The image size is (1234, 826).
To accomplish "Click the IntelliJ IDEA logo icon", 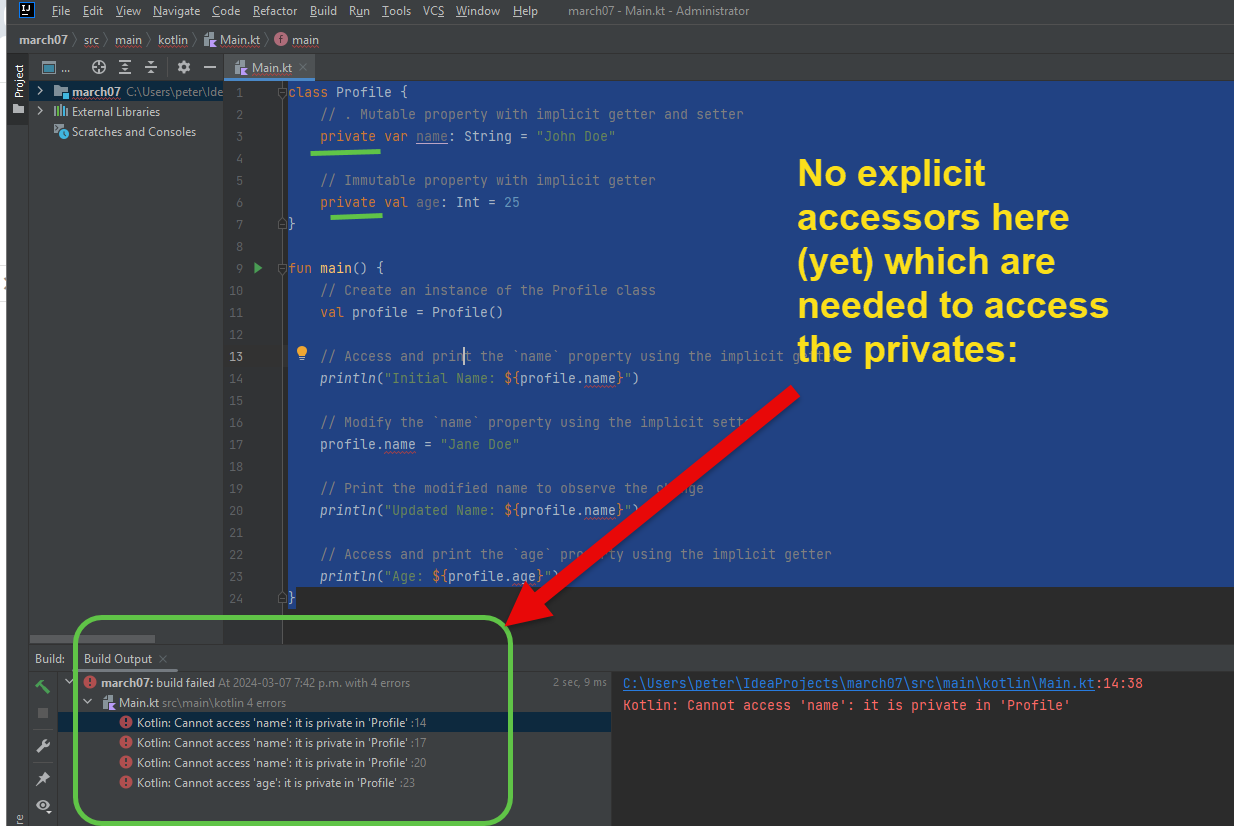I will [27, 11].
